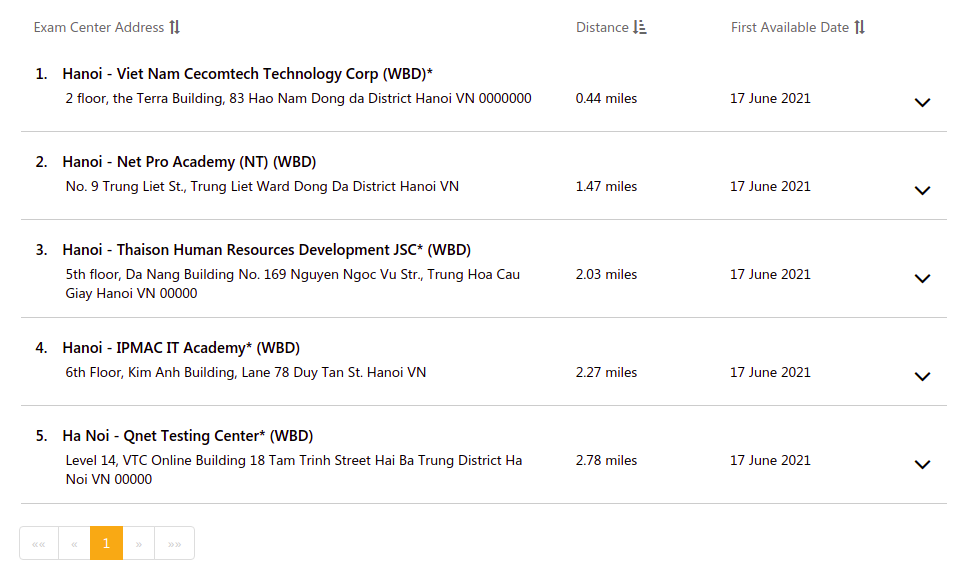Go to next page of results
This screenshot has width=964, height=567.
tap(139, 544)
